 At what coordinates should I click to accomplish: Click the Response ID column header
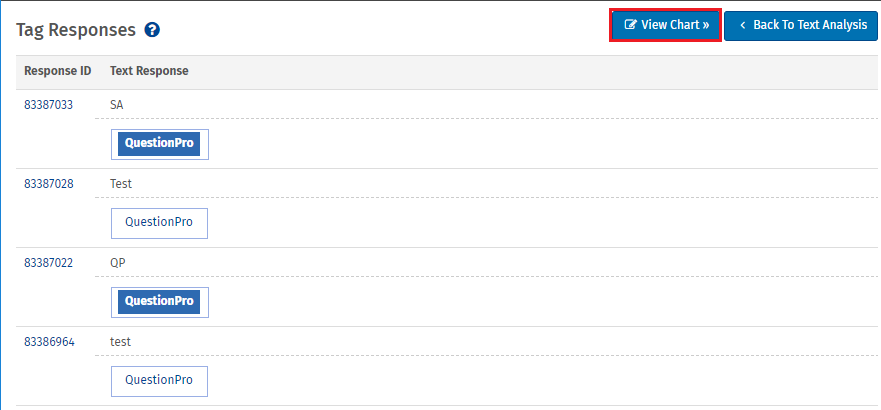click(58, 71)
